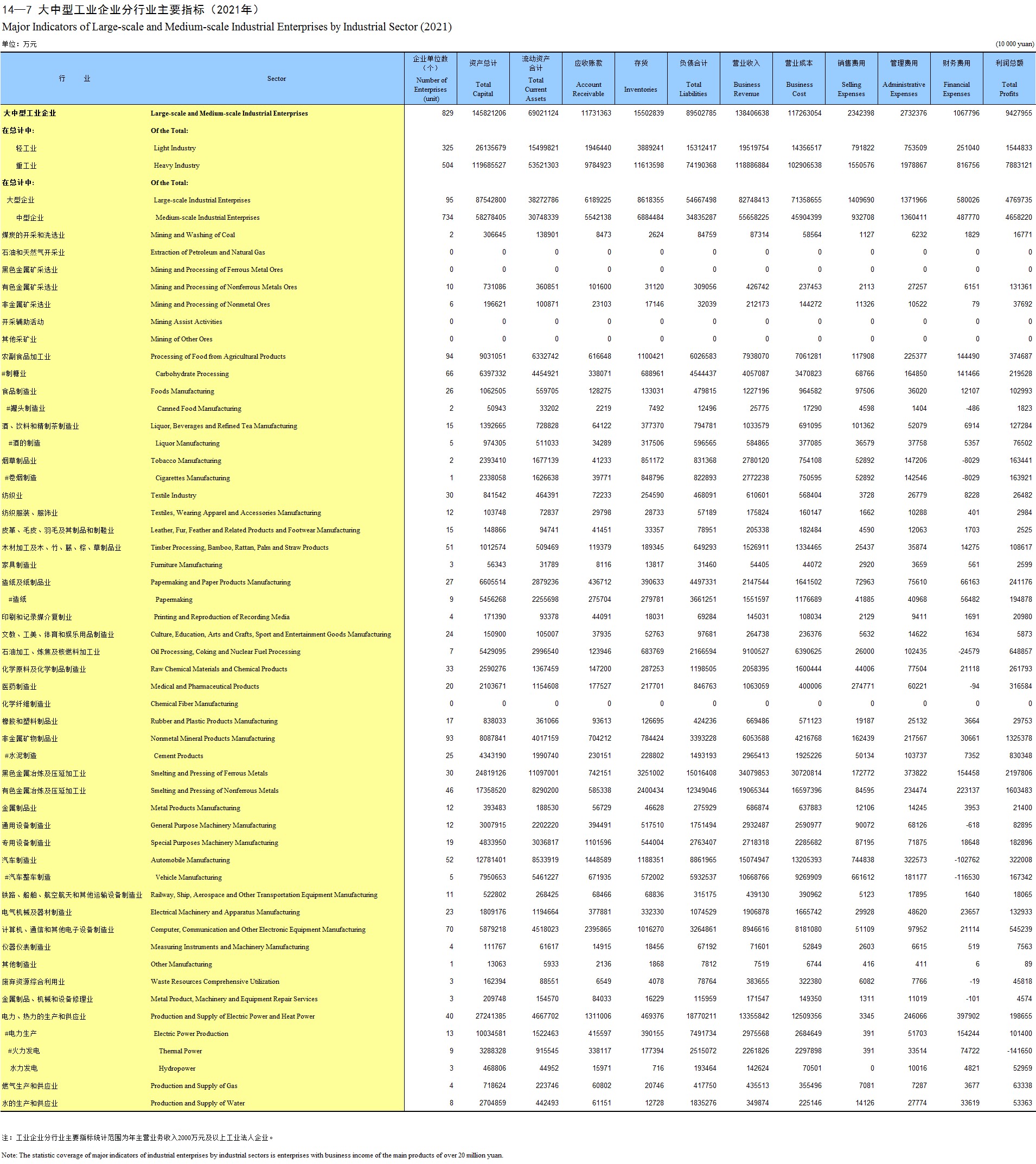
Task: Select 'Large-scale Industrial Enterprises' row label
Action: pyautogui.click(x=202, y=200)
